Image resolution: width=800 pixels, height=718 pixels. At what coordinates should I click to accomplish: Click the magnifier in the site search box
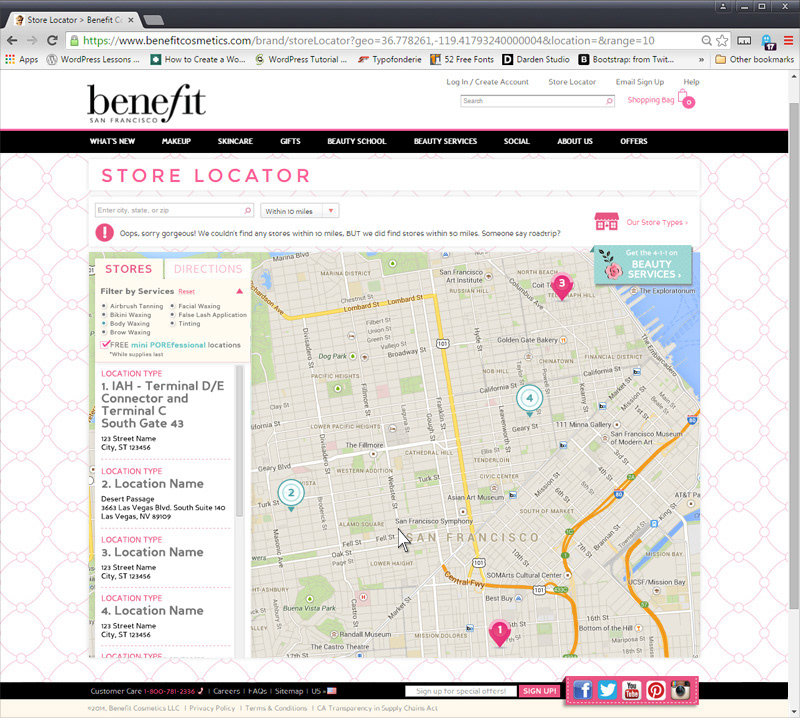(609, 101)
